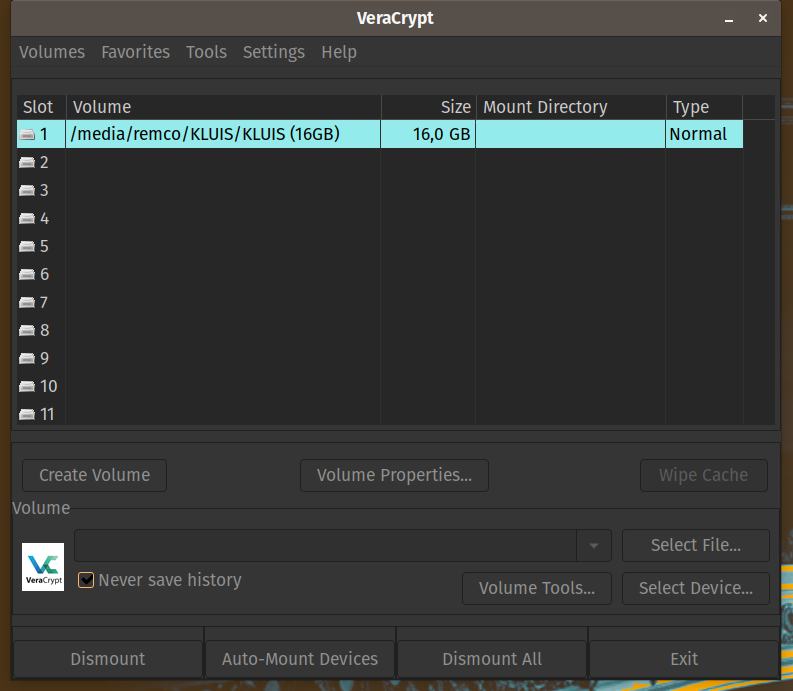Screen dimensions: 793x691
Task: Choose the slot 9 drive icon
Action: (27, 359)
